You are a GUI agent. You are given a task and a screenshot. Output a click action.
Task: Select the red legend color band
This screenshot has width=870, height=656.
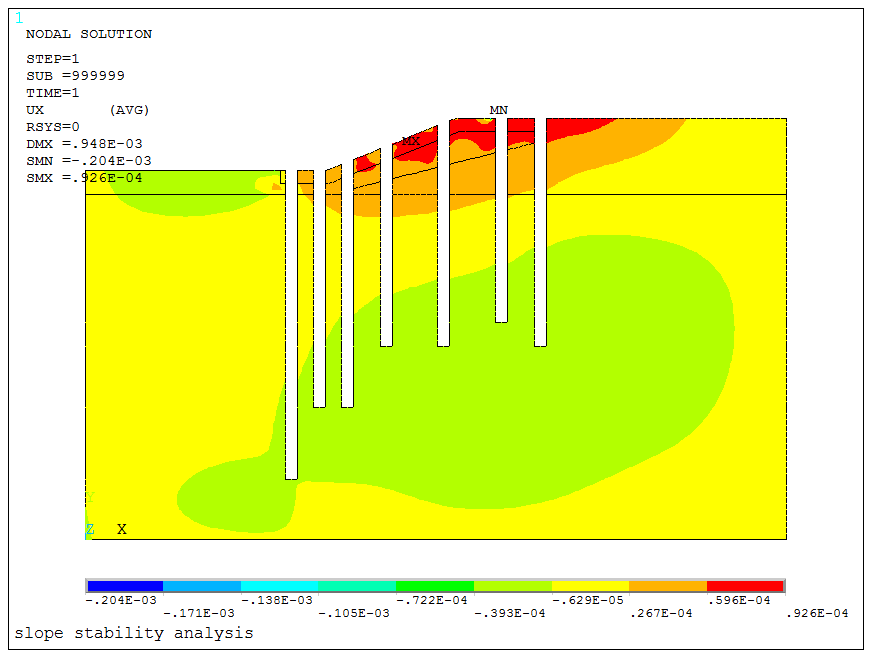744,586
